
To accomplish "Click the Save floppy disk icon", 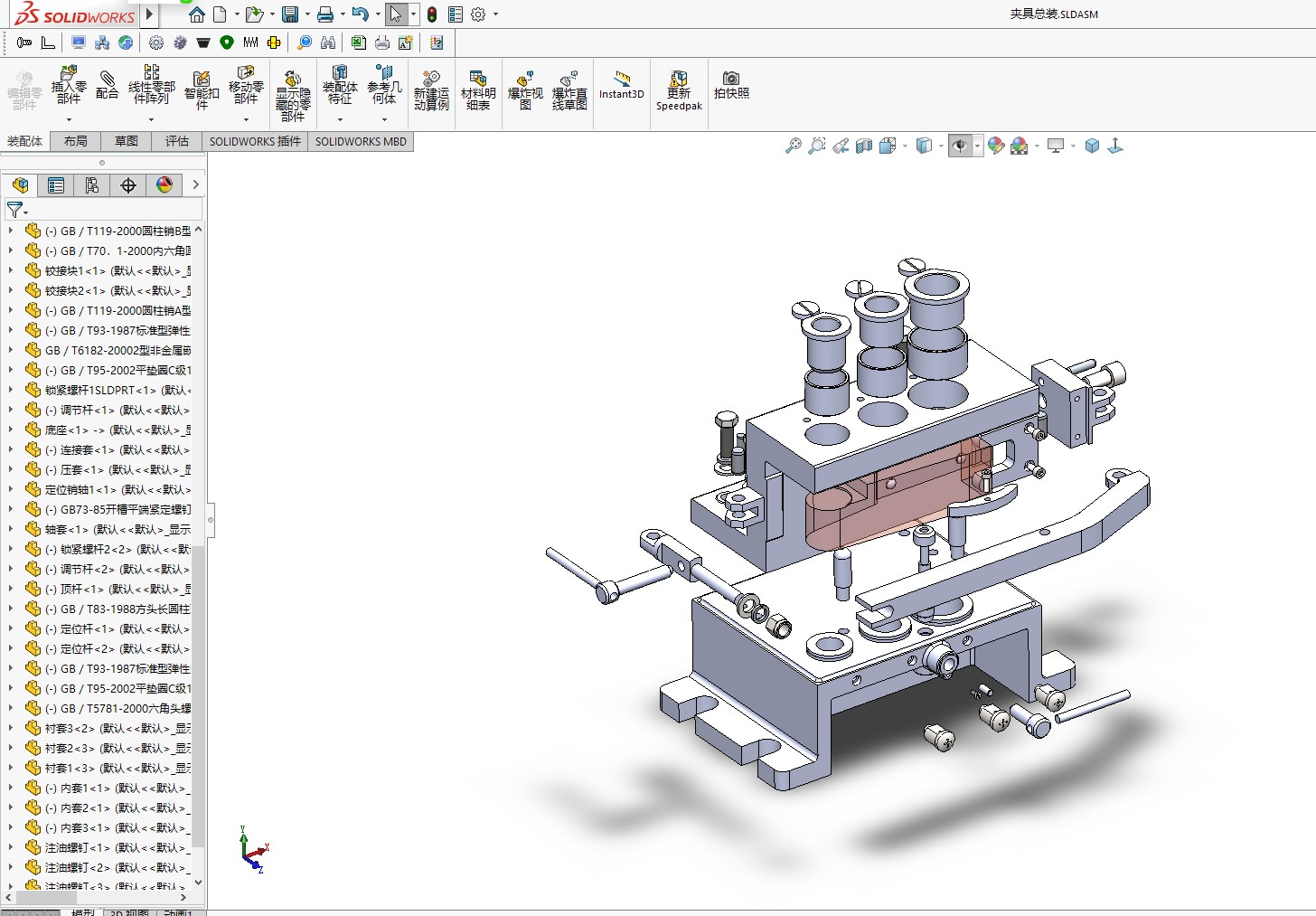I will pyautogui.click(x=290, y=14).
